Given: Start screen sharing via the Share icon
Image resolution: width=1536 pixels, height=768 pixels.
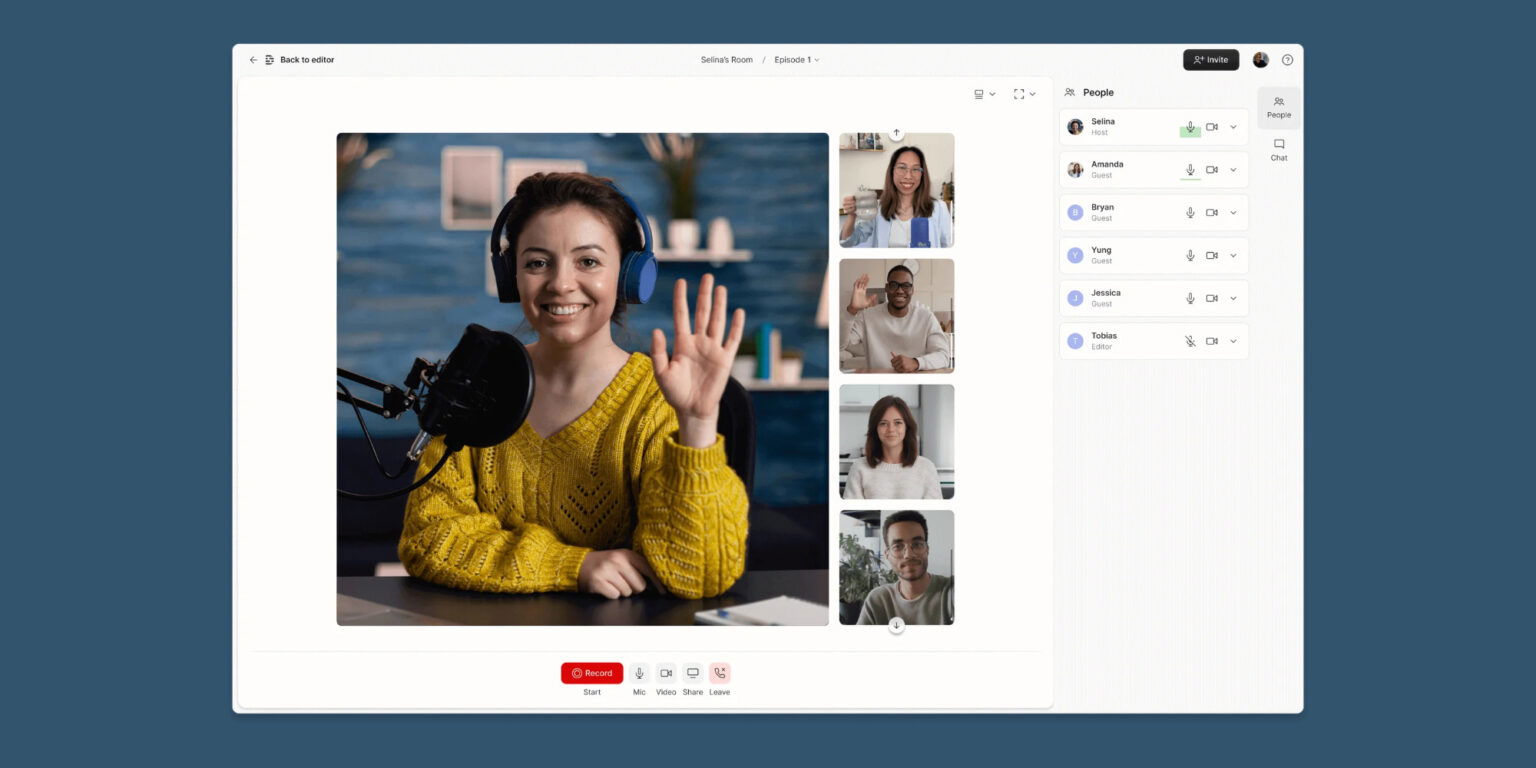Looking at the screenshot, I should point(692,672).
